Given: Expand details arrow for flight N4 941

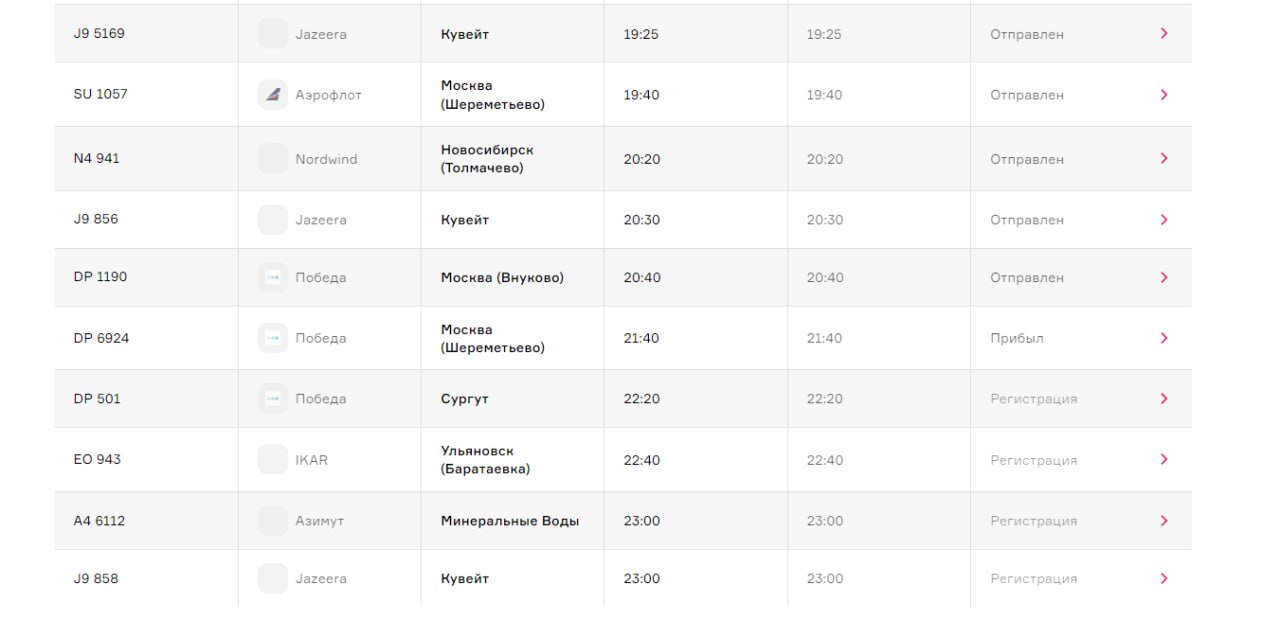Looking at the screenshot, I should [x=1164, y=159].
